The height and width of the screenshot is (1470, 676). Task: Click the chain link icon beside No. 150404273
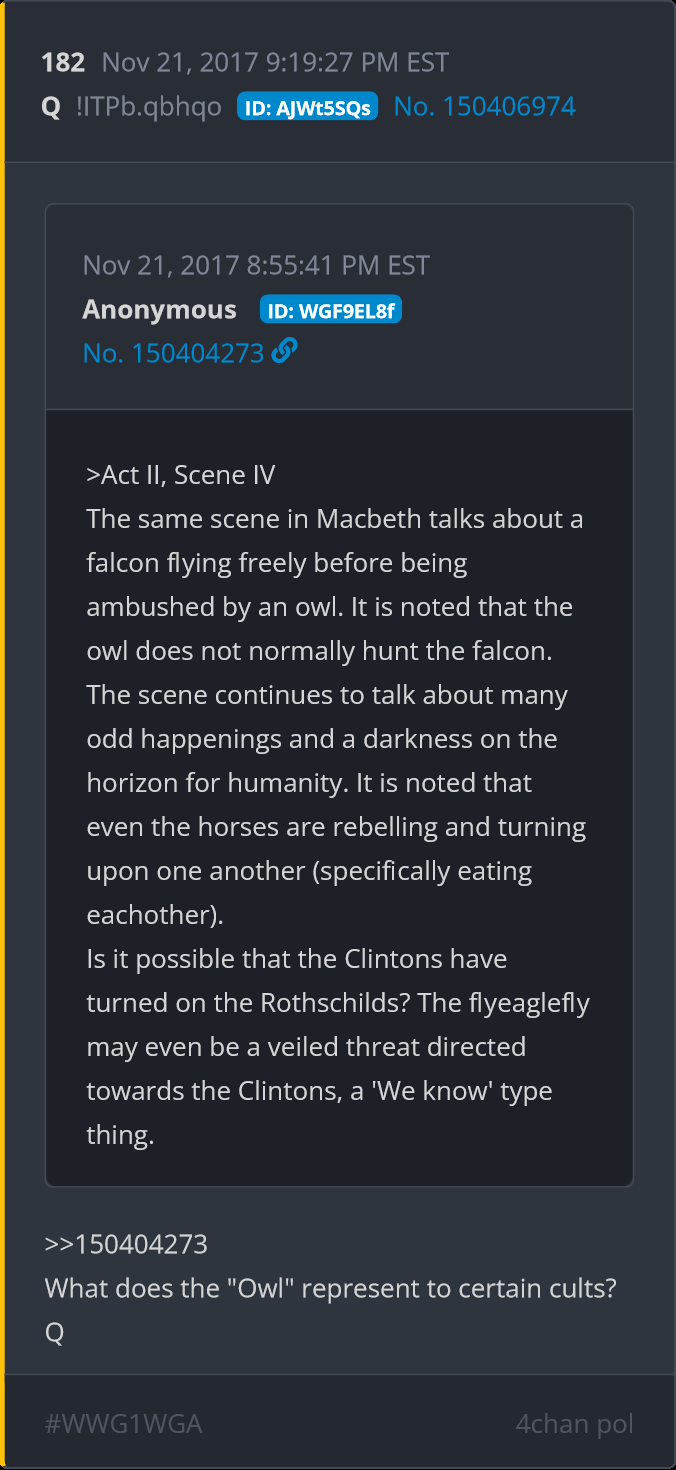point(285,352)
